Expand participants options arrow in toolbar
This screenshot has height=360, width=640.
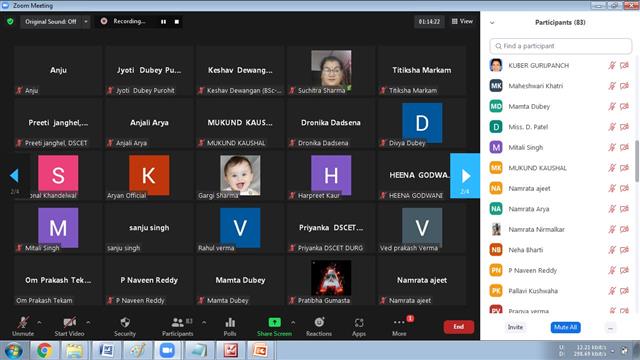tap(204, 322)
